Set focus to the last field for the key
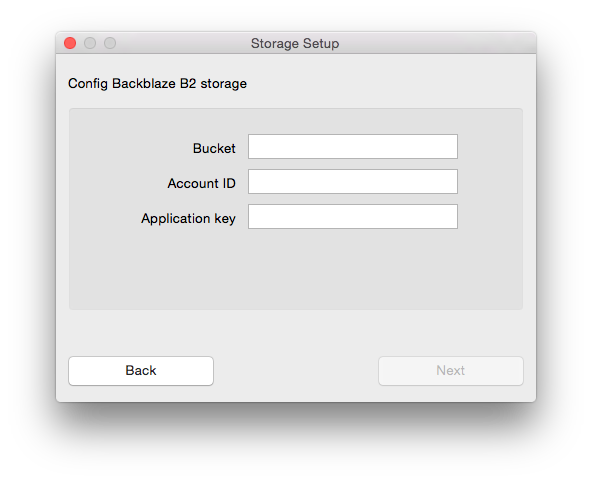 click(x=353, y=217)
